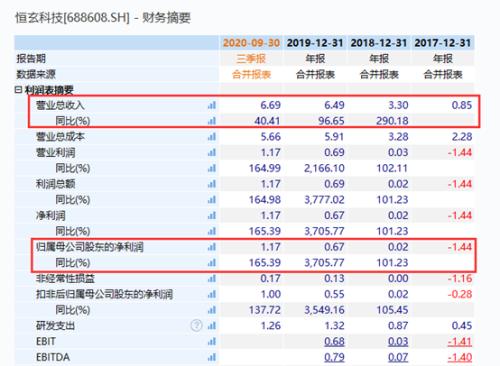Open chart icon for 同比 row showing 40.41
500x366 pixels.
point(212,121)
